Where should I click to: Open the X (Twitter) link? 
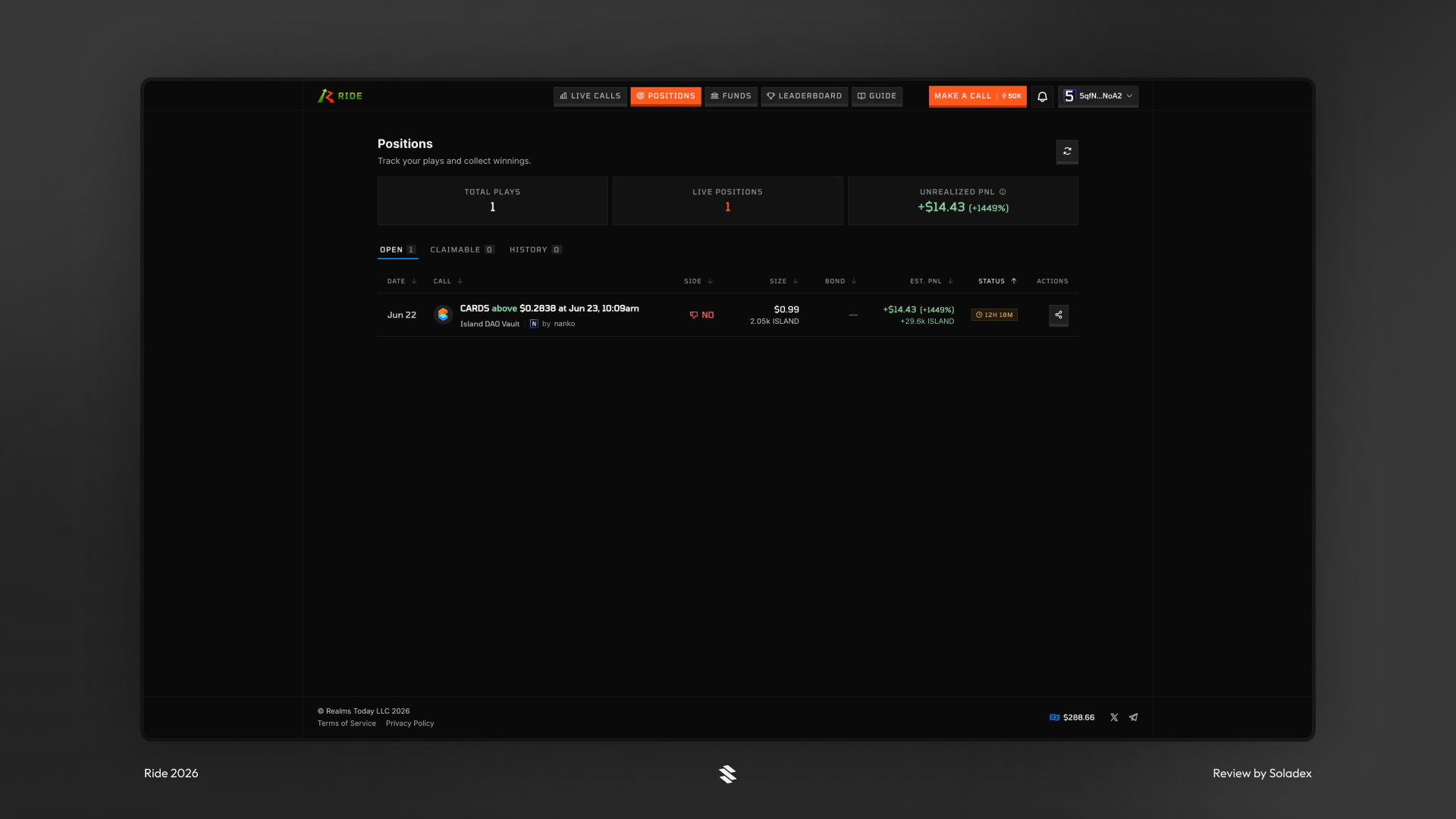pyautogui.click(x=1114, y=717)
